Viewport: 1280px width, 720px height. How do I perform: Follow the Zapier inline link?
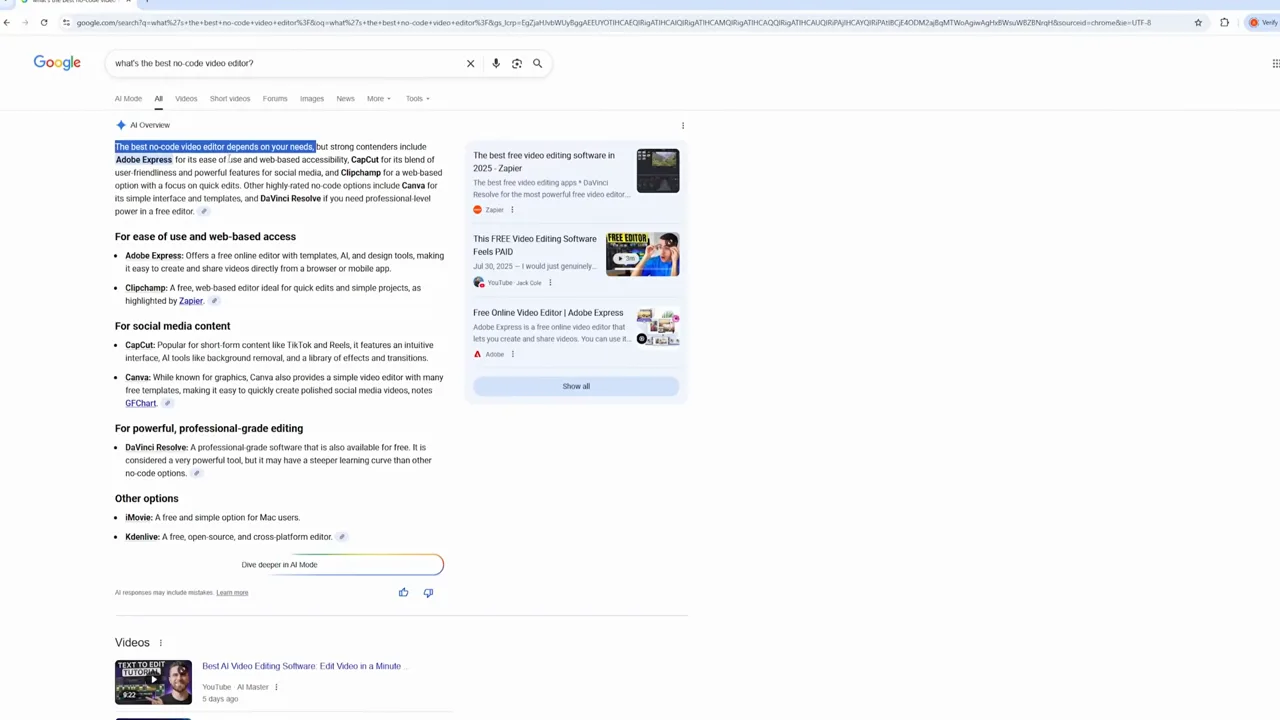[191, 301]
